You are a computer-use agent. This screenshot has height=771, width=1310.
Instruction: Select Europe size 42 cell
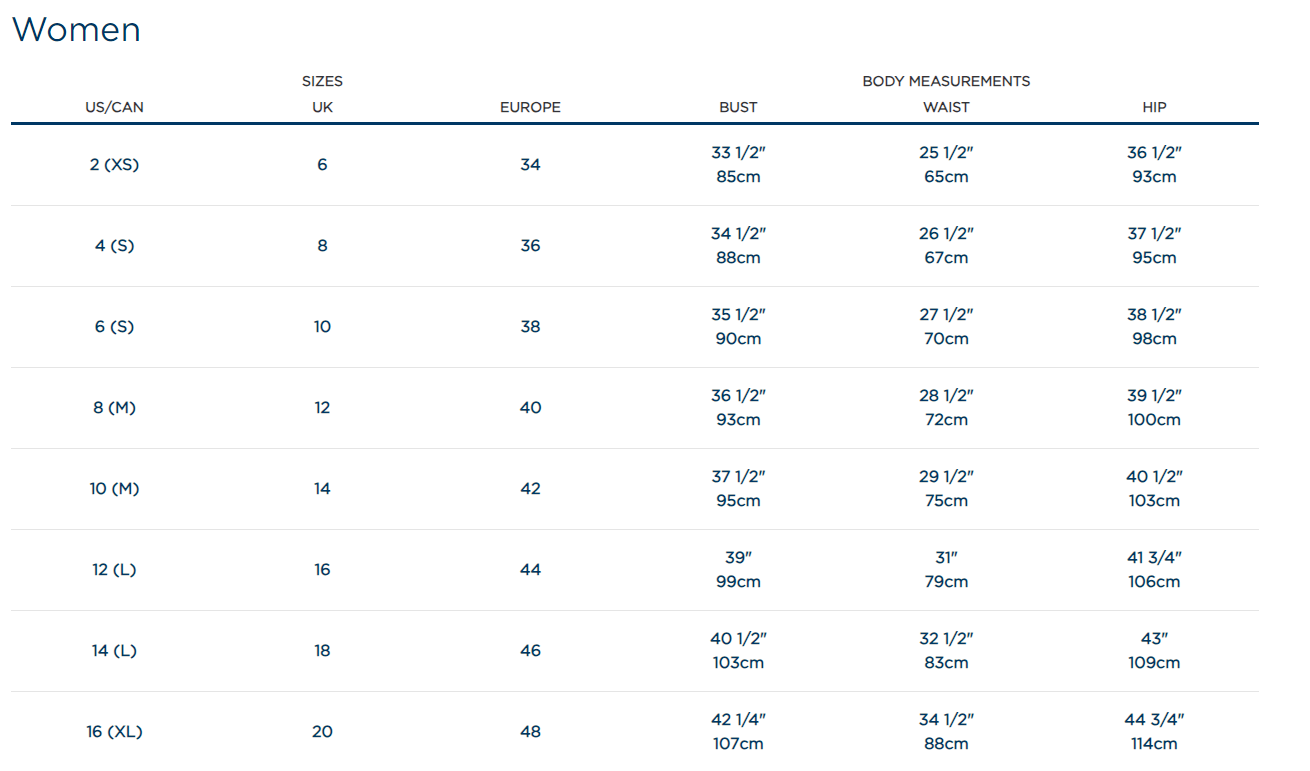coord(530,489)
